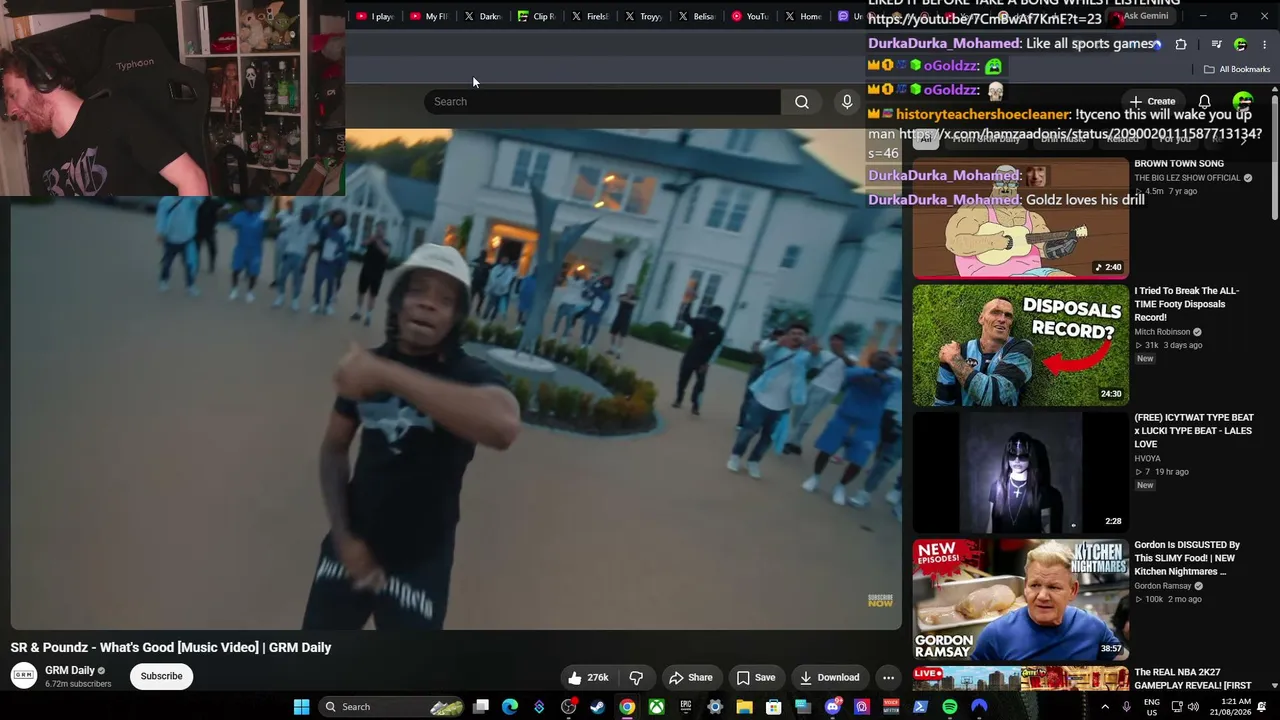1280x720 pixels.
Task: Open the volume icon in the system tray
Action: click(x=1193, y=707)
